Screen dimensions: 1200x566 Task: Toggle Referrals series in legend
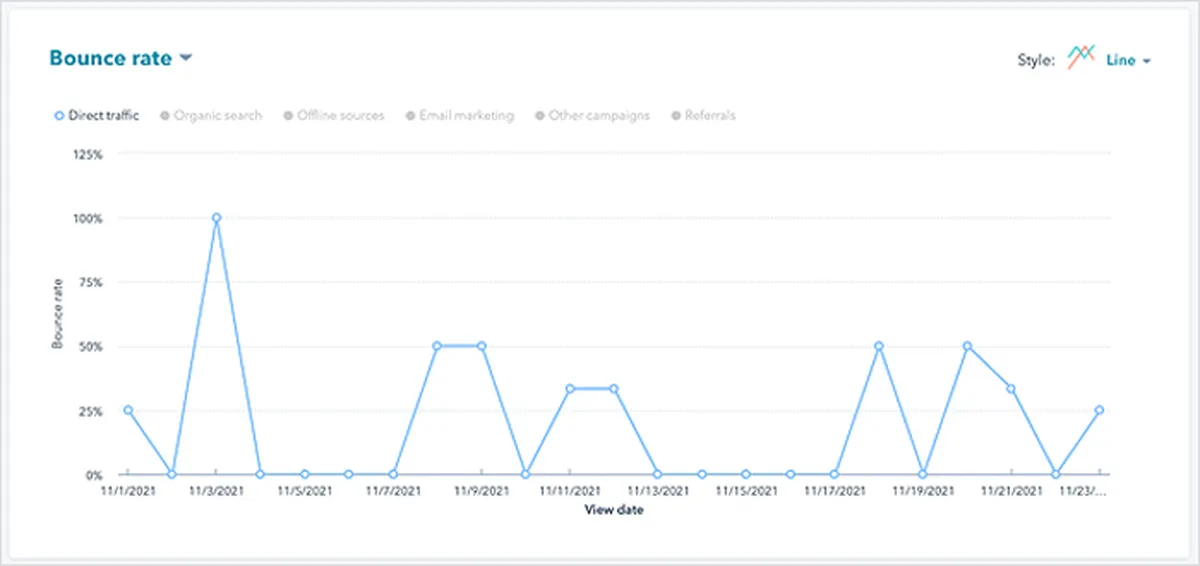[703, 115]
